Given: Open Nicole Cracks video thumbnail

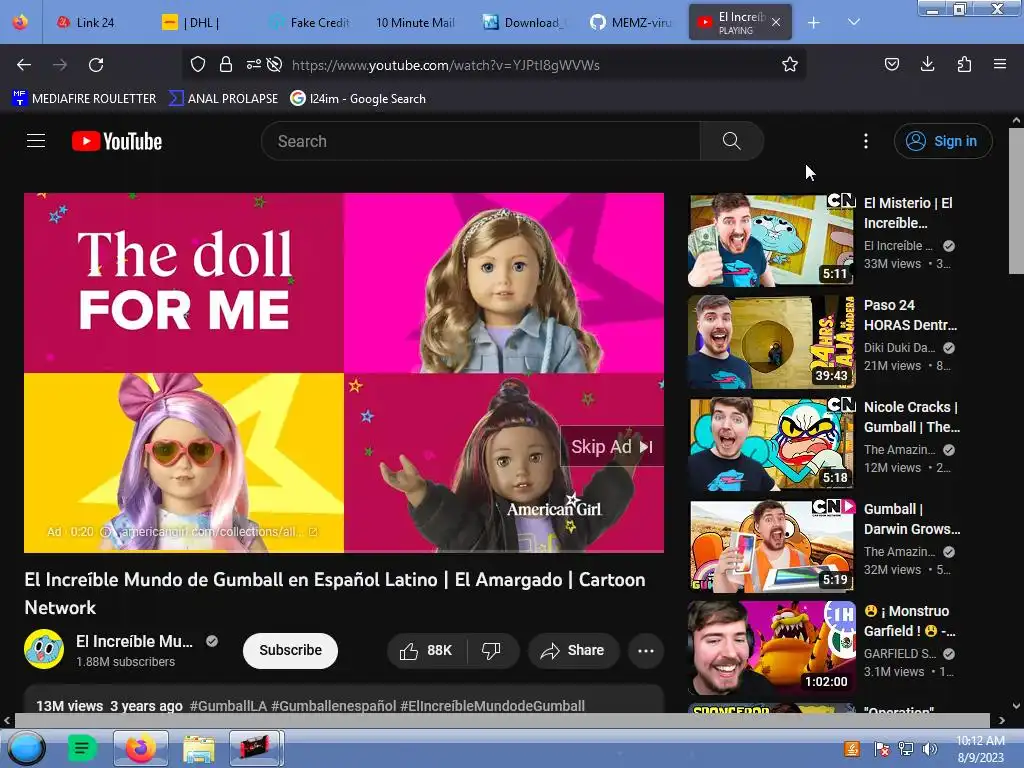Looking at the screenshot, I should pyautogui.click(x=771, y=444).
